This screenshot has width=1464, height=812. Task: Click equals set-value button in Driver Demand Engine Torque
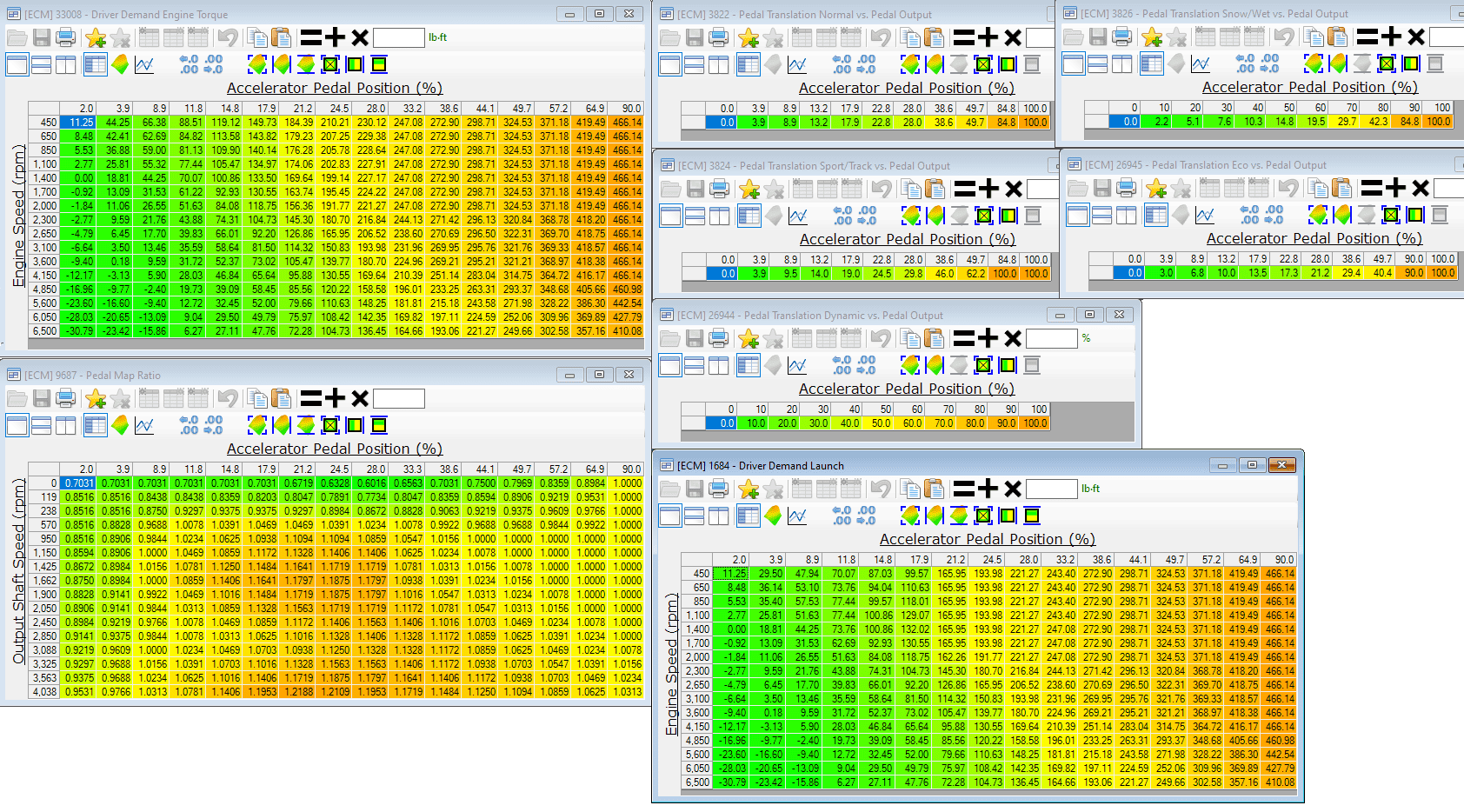pos(311,37)
